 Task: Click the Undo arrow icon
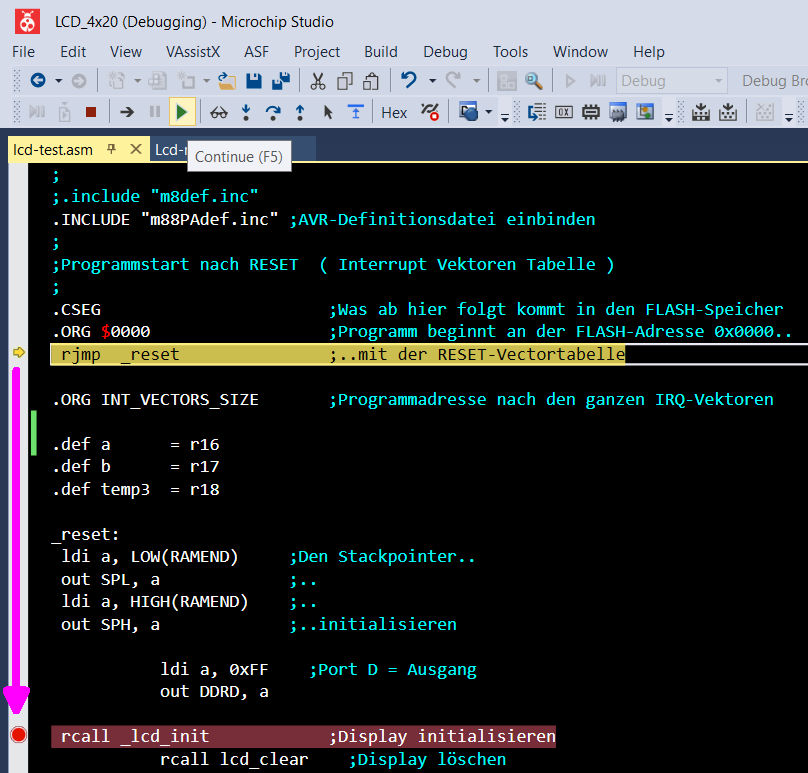pos(409,80)
